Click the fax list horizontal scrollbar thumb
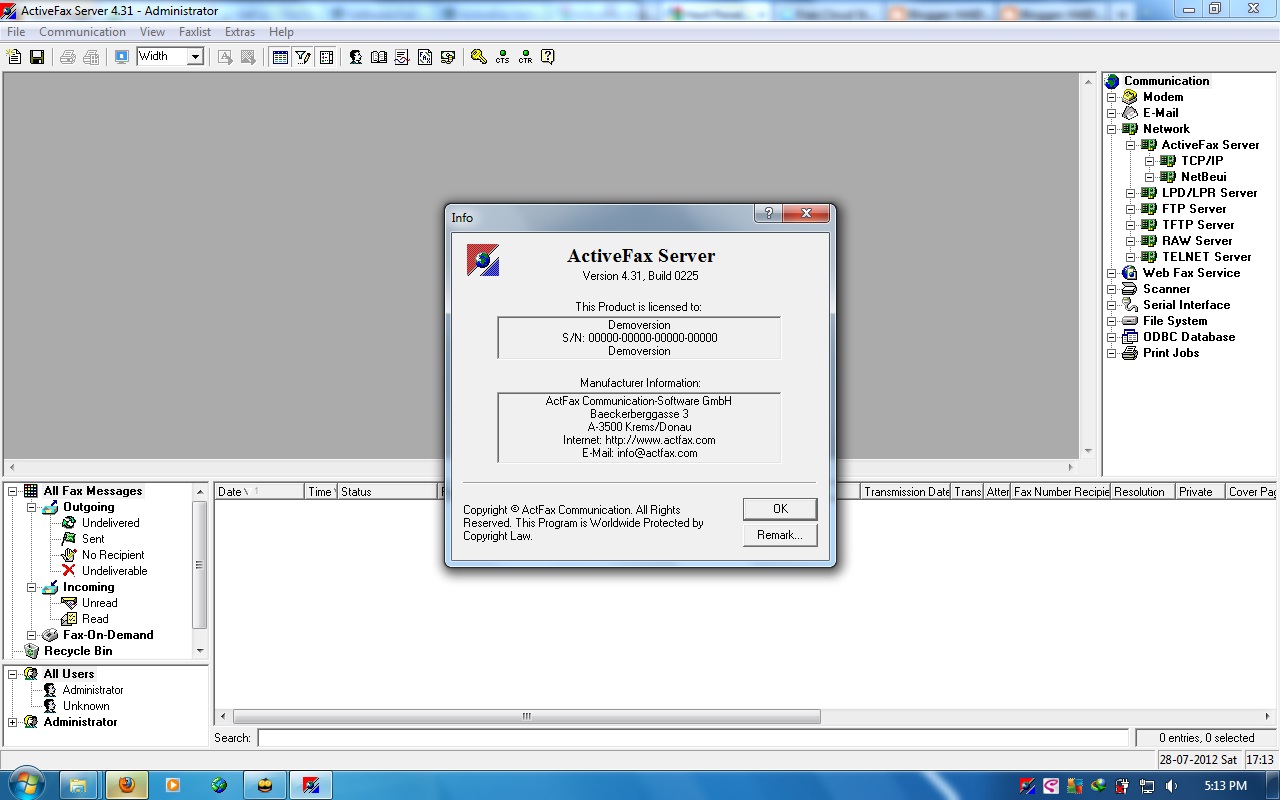 [x=527, y=717]
